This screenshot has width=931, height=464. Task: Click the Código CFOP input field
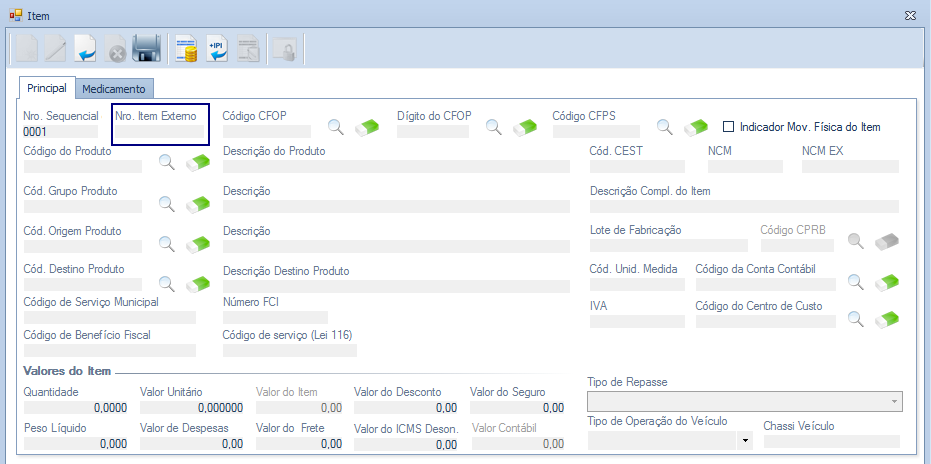(x=267, y=131)
